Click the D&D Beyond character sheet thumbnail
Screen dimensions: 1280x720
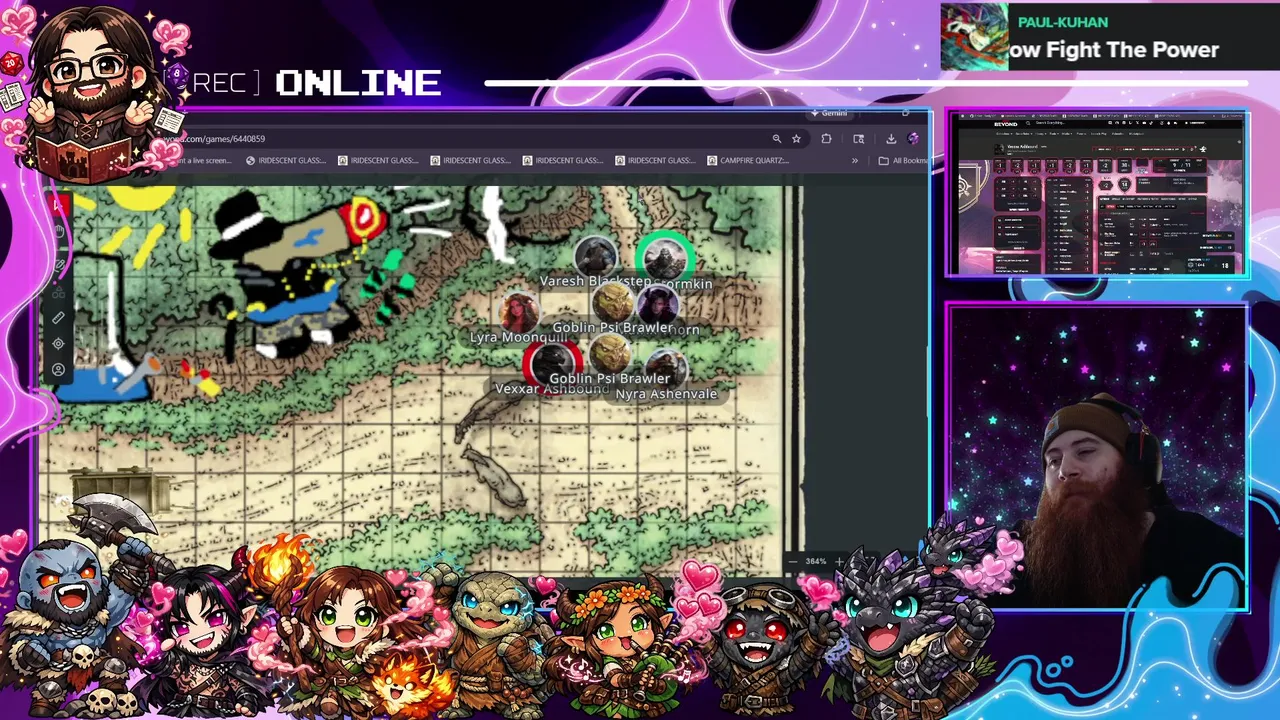pos(1097,194)
